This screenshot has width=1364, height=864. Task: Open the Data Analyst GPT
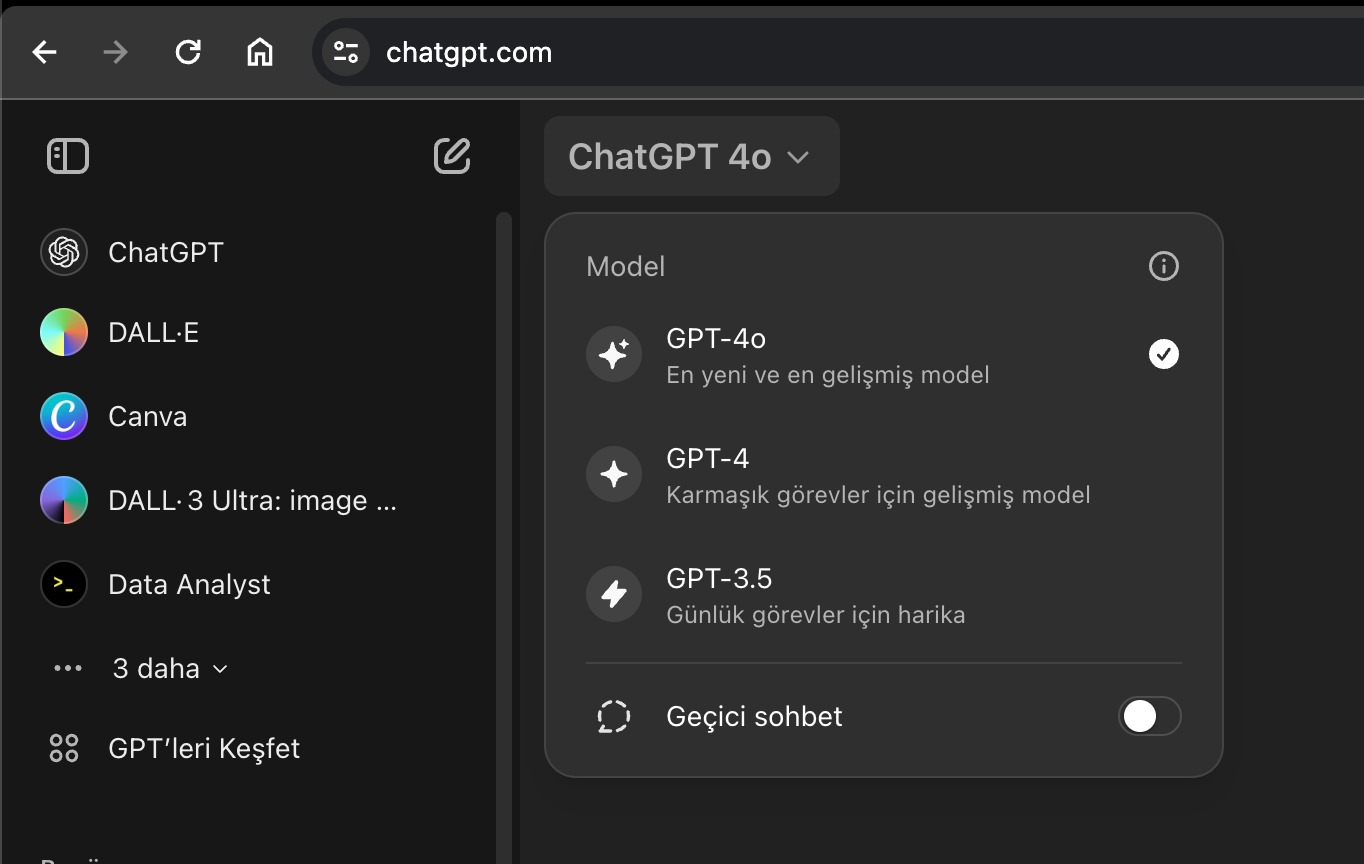pos(189,584)
